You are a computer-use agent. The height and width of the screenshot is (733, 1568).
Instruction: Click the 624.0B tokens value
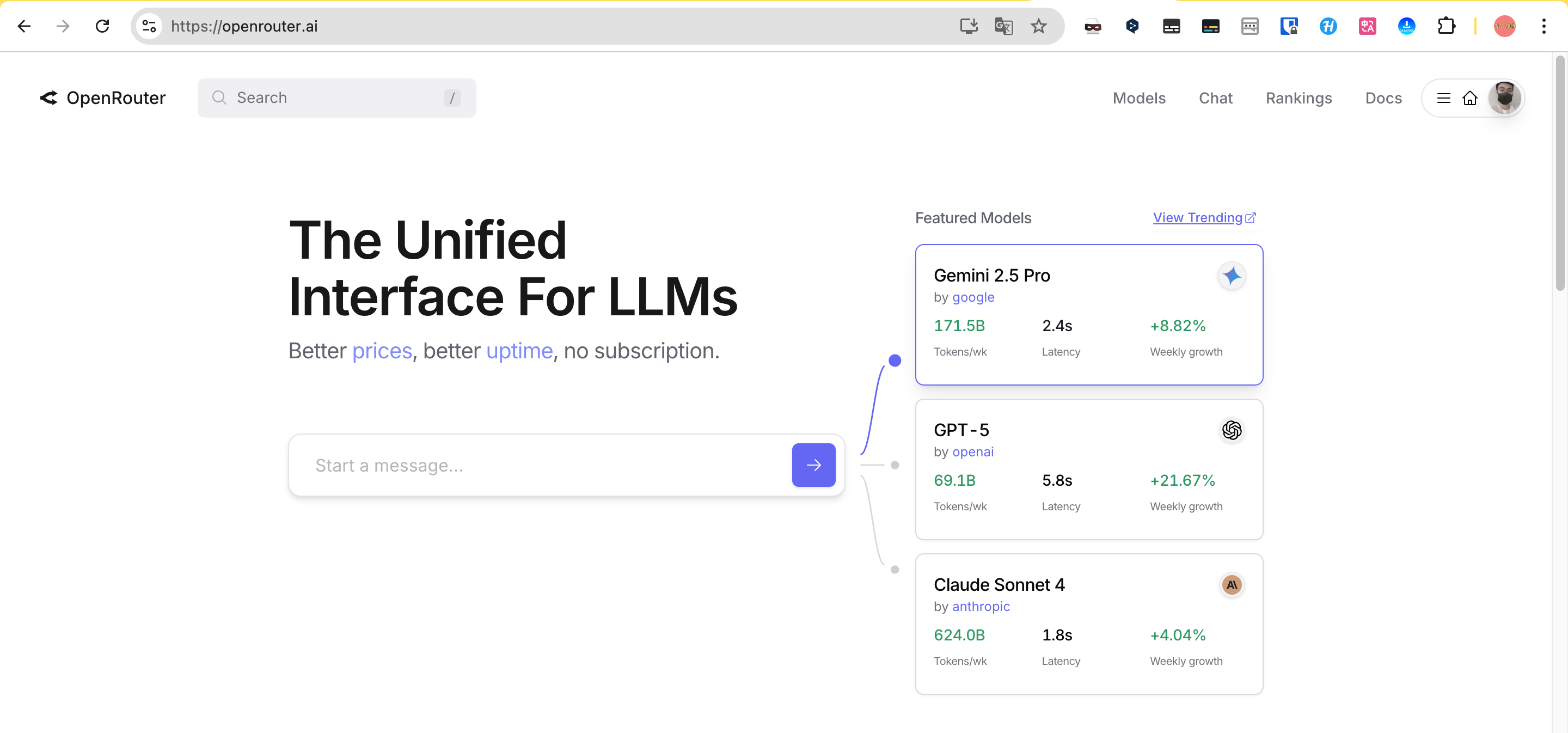click(x=959, y=635)
